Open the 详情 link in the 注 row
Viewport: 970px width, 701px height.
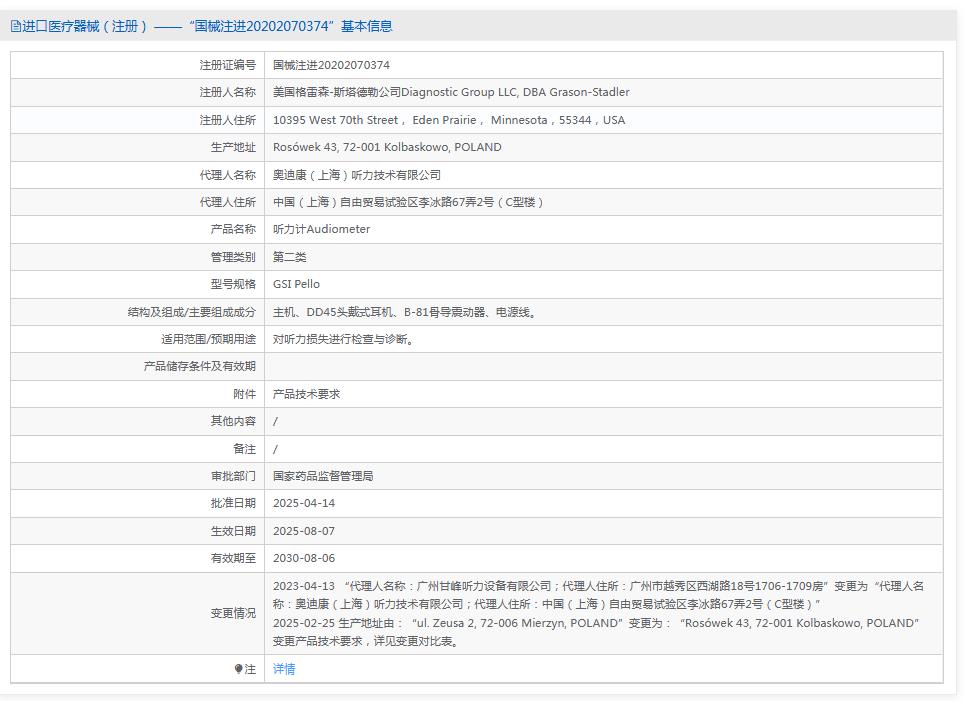(x=284, y=668)
